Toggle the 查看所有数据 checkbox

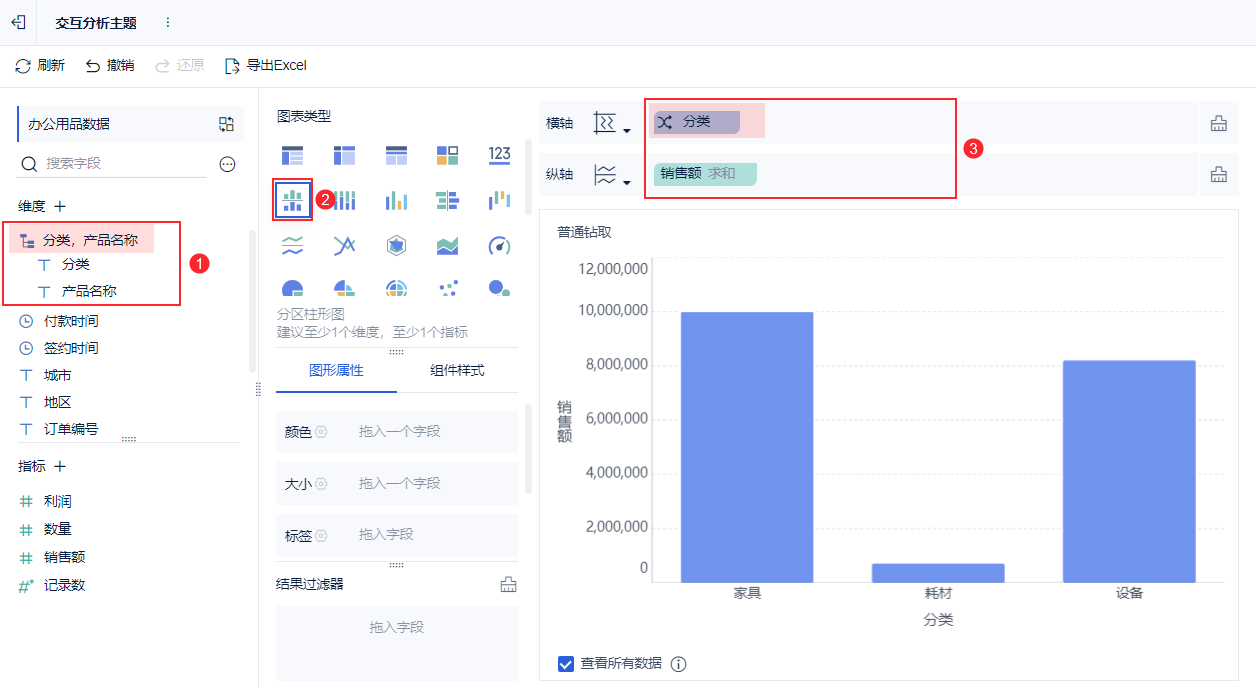[566, 663]
